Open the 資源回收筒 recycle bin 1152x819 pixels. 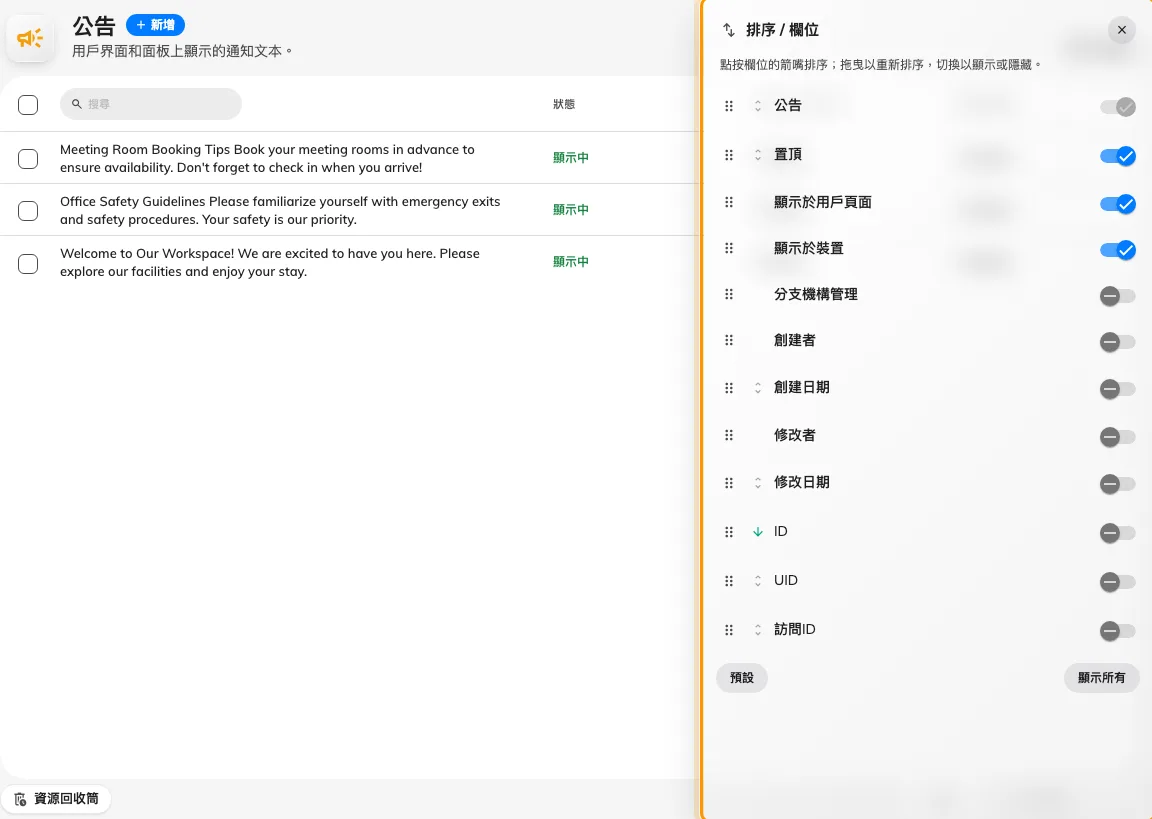(56, 798)
